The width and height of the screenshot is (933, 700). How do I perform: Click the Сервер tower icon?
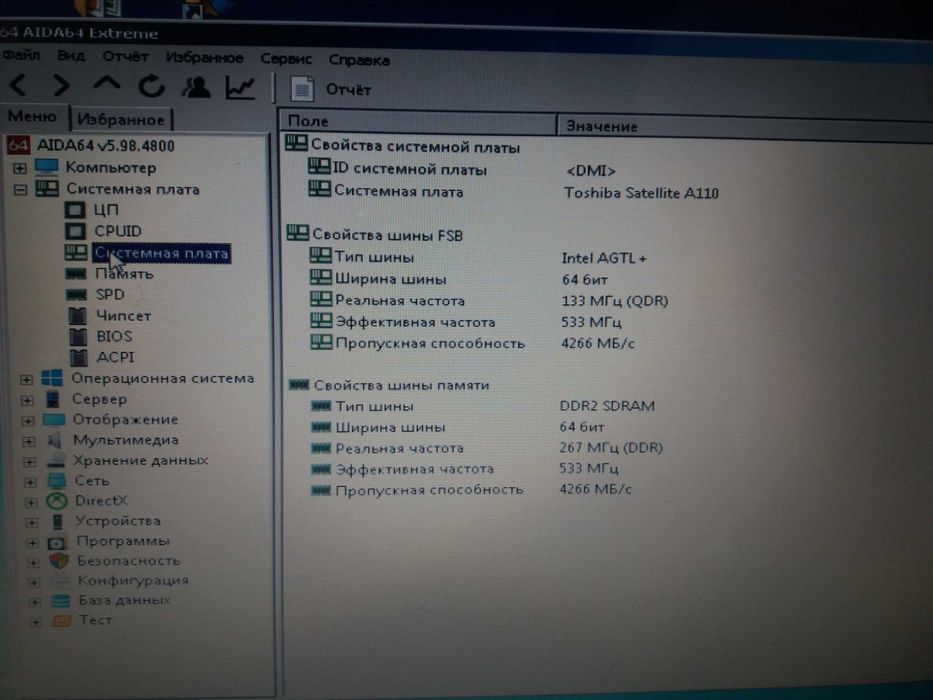(53, 399)
